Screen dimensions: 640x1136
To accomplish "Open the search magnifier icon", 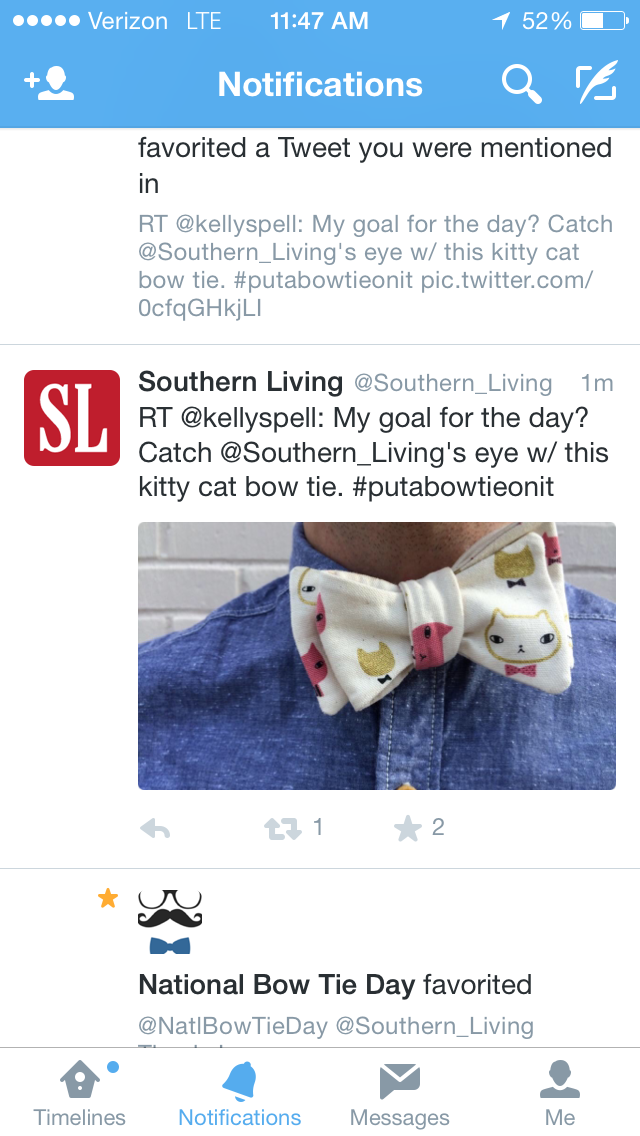I will [x=521, y=85].
